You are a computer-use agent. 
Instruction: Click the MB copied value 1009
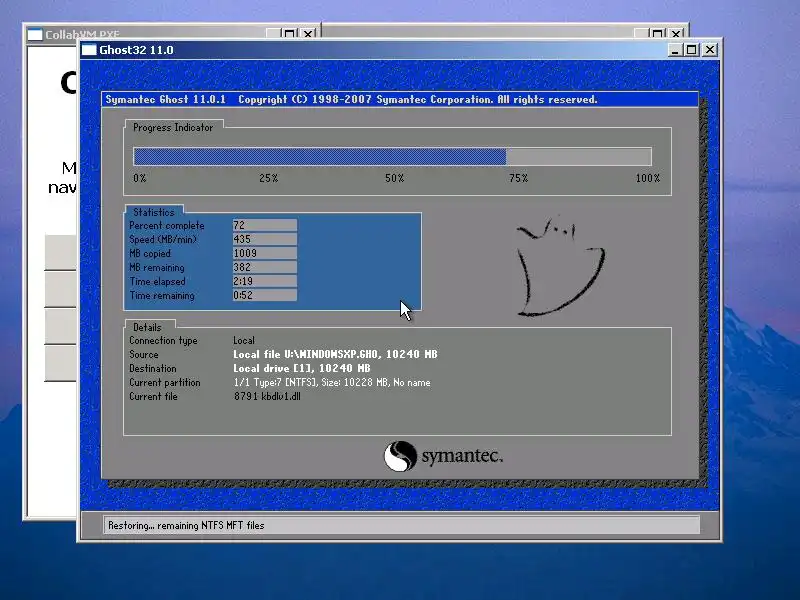(265, 253)
